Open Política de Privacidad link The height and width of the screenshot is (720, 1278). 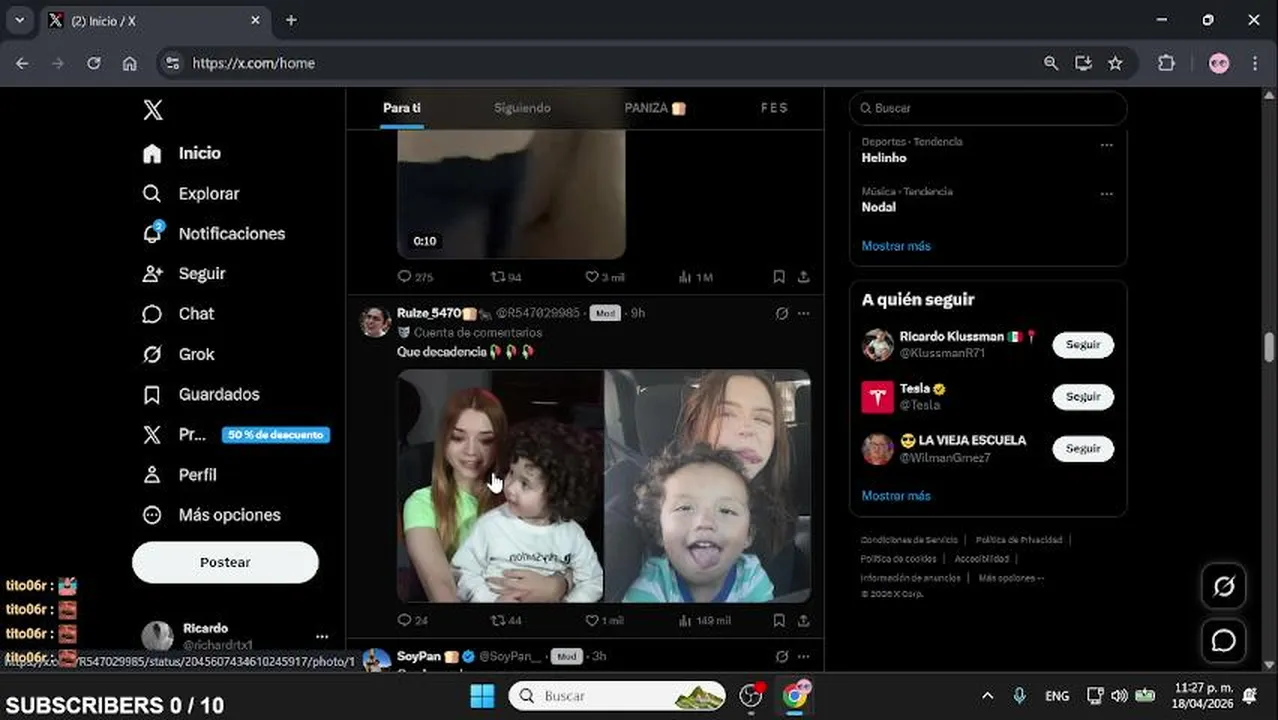pyautogui.click(x=1019, y=540)
